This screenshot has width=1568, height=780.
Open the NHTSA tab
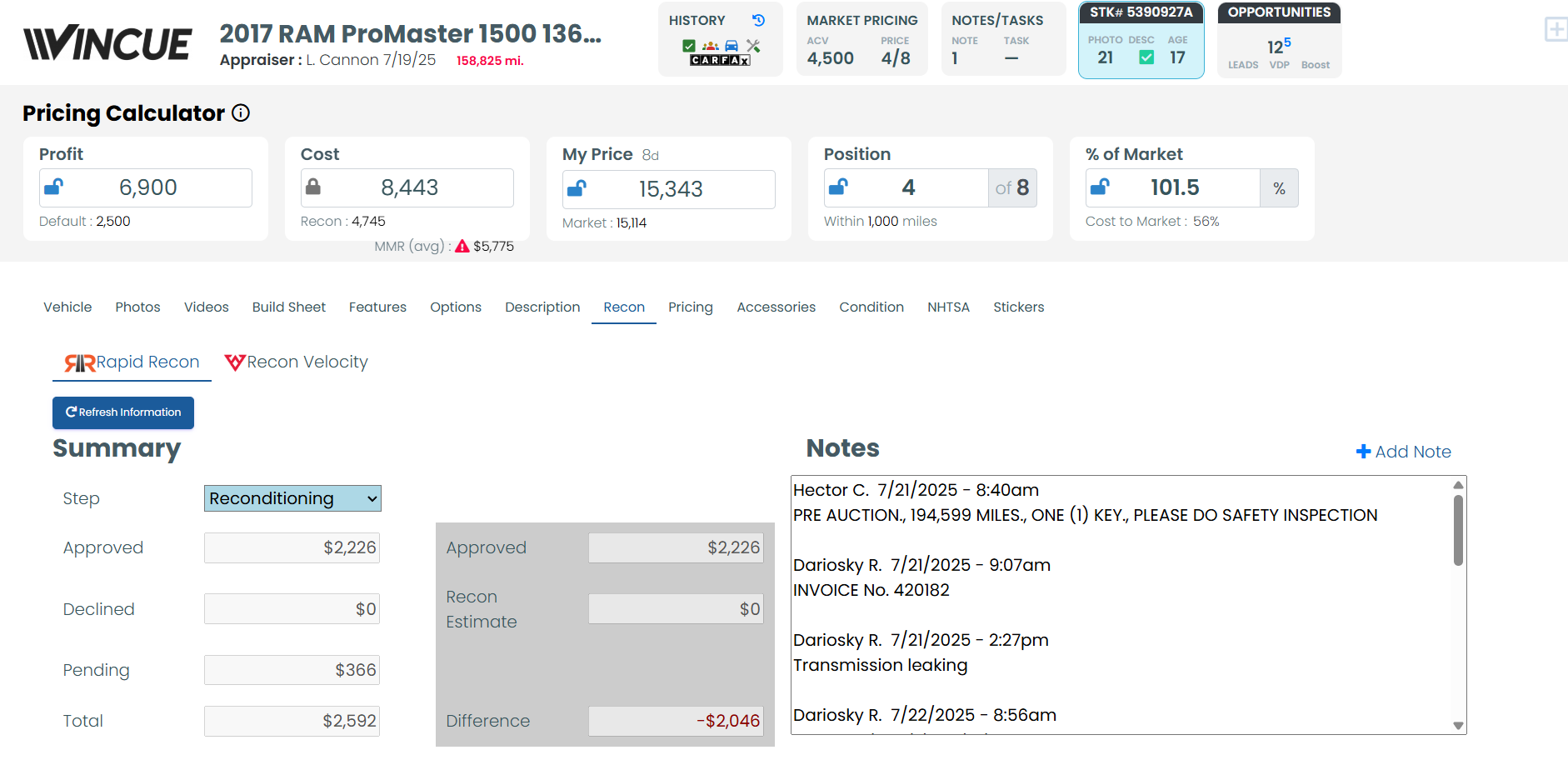click(x=948, y=307)
